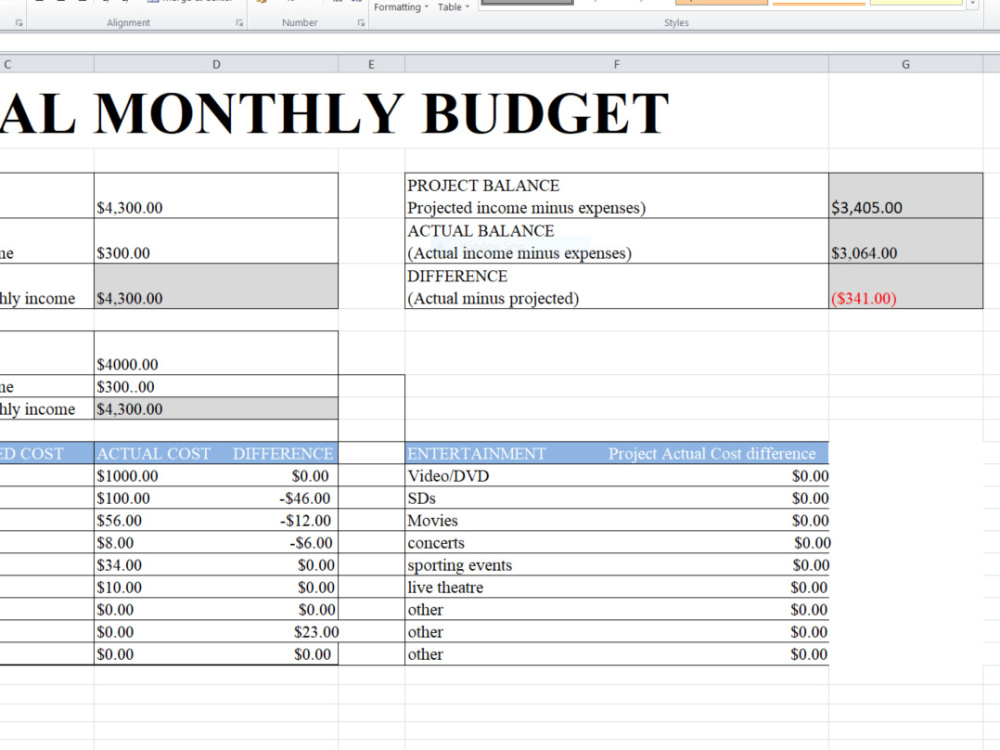
Task: Select the DIFFERENCE (Actual minus projected) cell
Action: pyautogui.click(x=617, y=286)
